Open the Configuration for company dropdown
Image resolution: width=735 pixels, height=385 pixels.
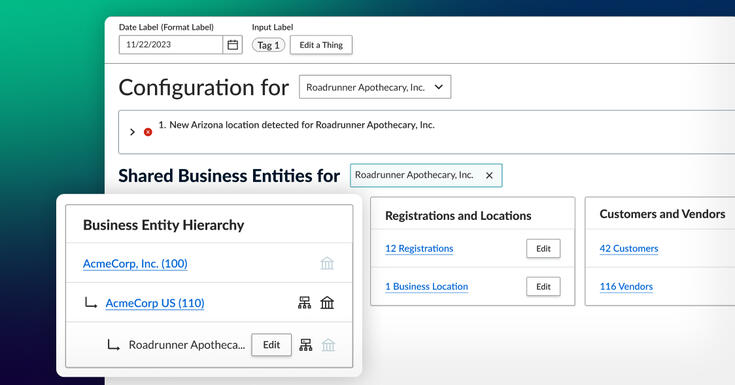[375, 87]
